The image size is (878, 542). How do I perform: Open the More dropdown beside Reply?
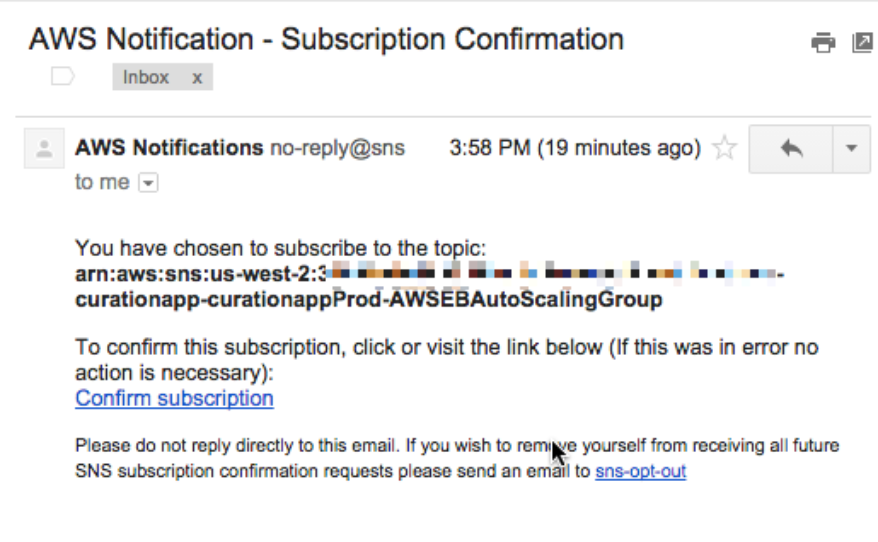(851, 149)
